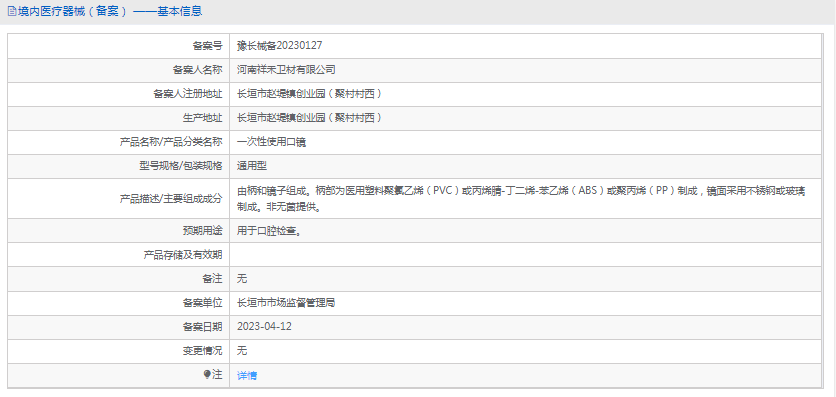Screen dimensions: 836x397
Task: Select record number 豫长械备20230127
Action: coord(279,46)
